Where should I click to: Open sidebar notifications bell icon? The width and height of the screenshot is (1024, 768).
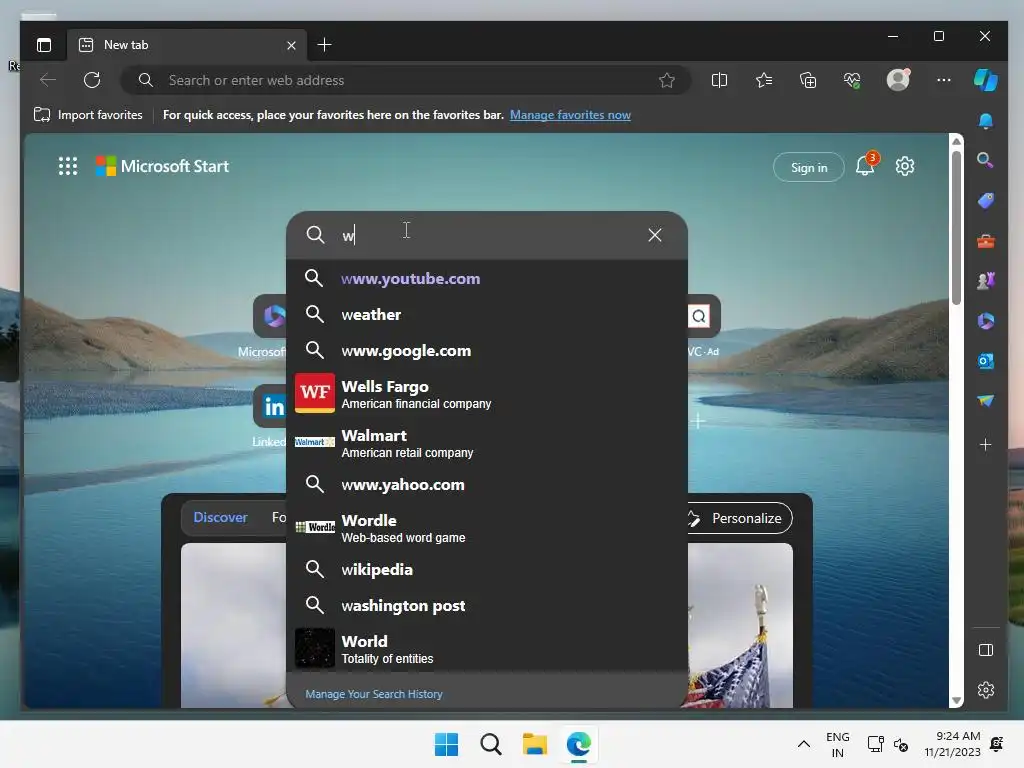pyautogui.click(x=985, y=121)
